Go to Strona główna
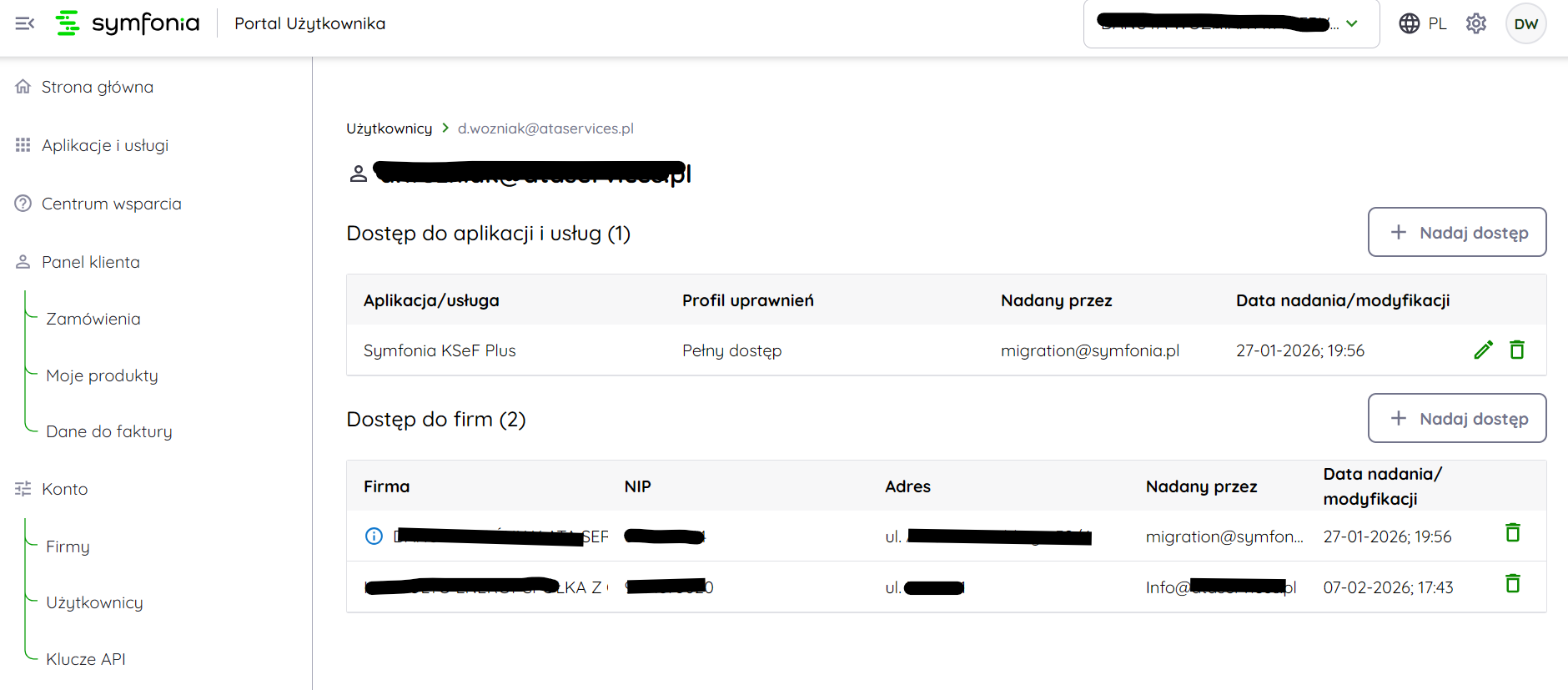 [x=97, y=87]
